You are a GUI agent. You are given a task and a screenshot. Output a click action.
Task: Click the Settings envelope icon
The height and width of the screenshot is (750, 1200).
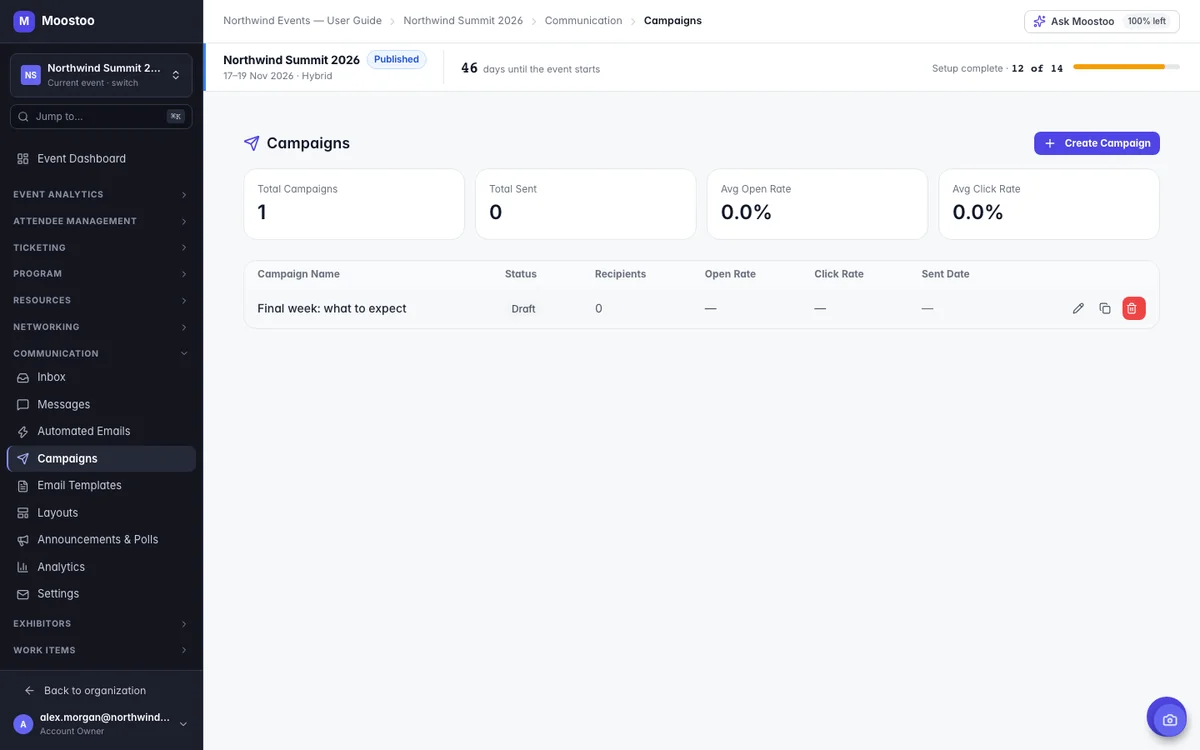click(x=23, y=594)
